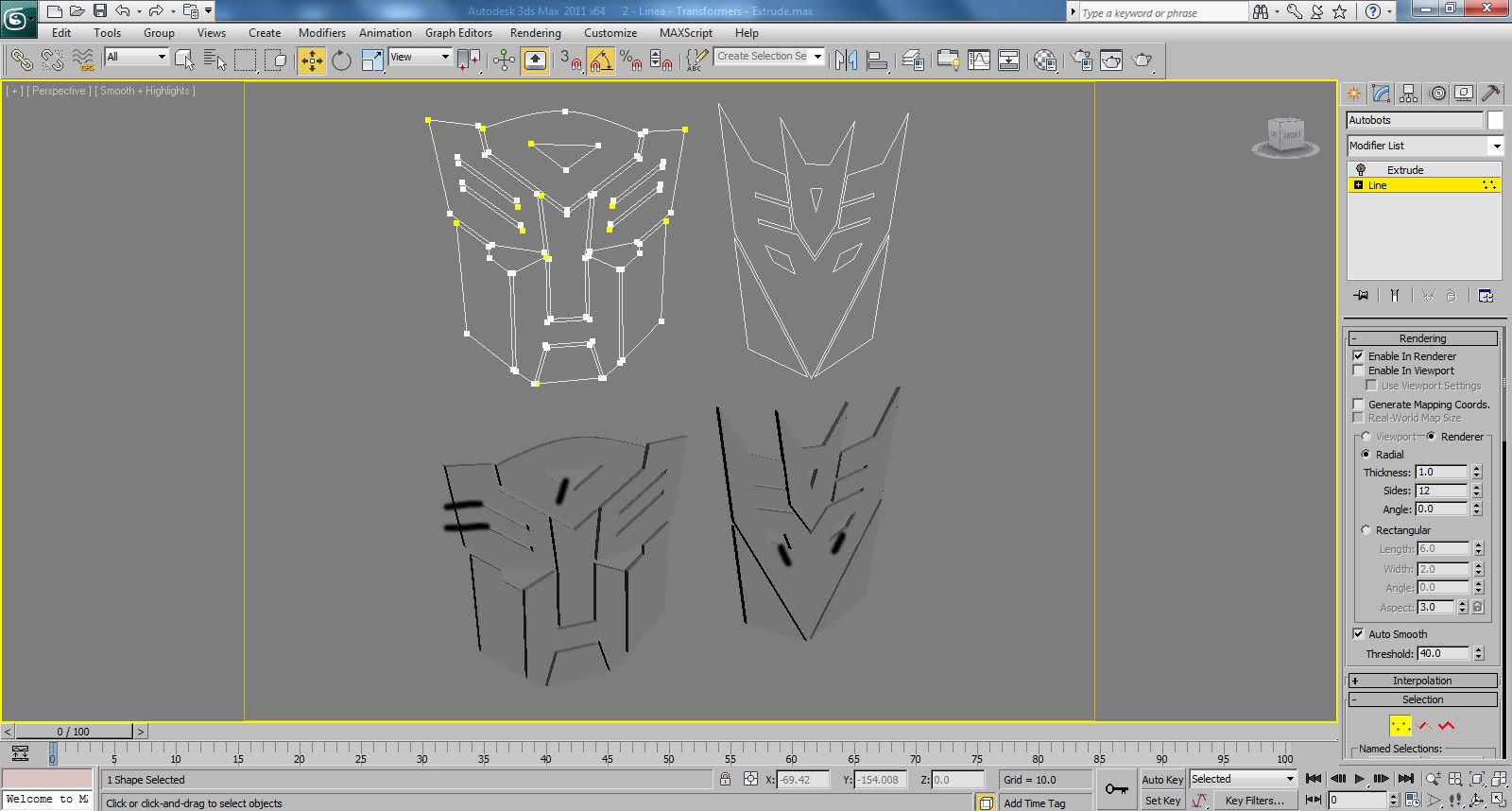This screenshot has height=811, width=1512.
Task: Choose the Select Object tool
Action: (184, 60)
